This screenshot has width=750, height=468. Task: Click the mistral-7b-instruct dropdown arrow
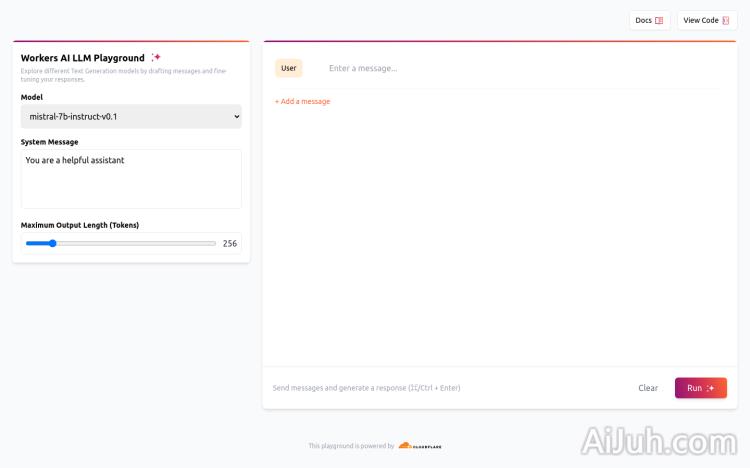coord(236,117)
